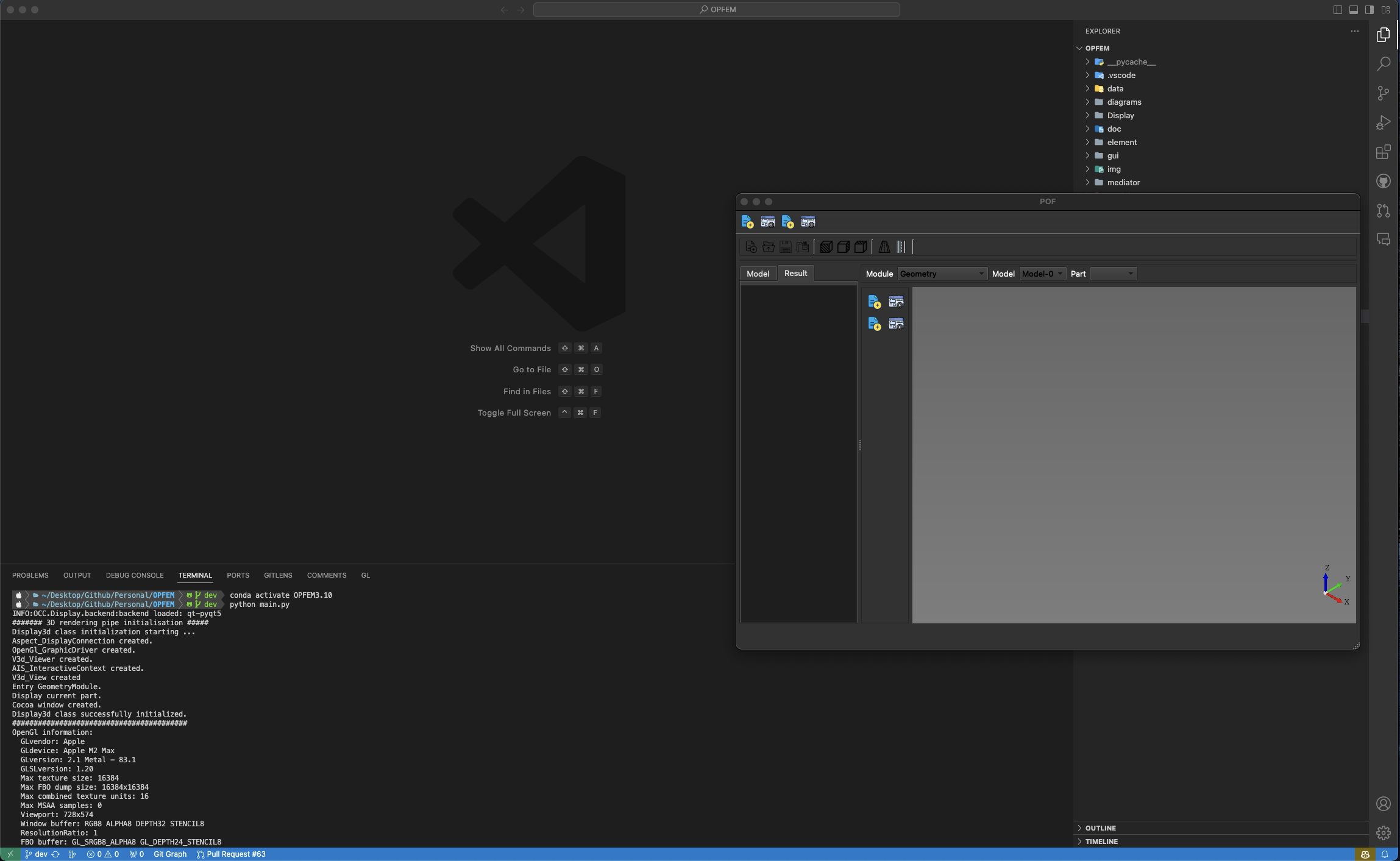Open the empty Part dropdown
The height and width of the screenshot is (861, 1400).
click(1113, 274)
